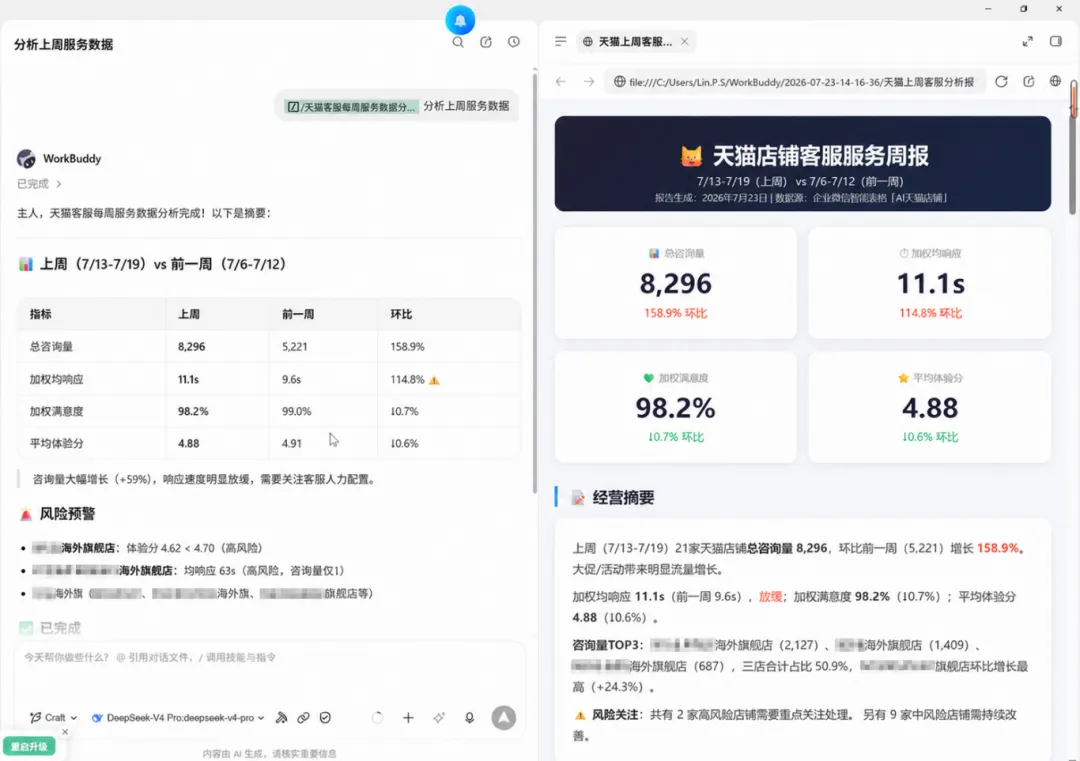Click the 环比 column header
The width and height of the screenshot is (1080, 761).
(x=401, y=314)
